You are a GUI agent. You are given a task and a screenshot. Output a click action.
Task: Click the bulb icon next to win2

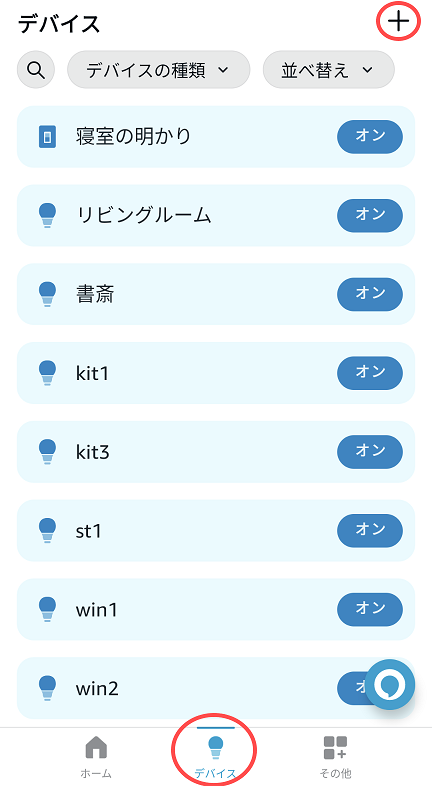tap(48, 688)
